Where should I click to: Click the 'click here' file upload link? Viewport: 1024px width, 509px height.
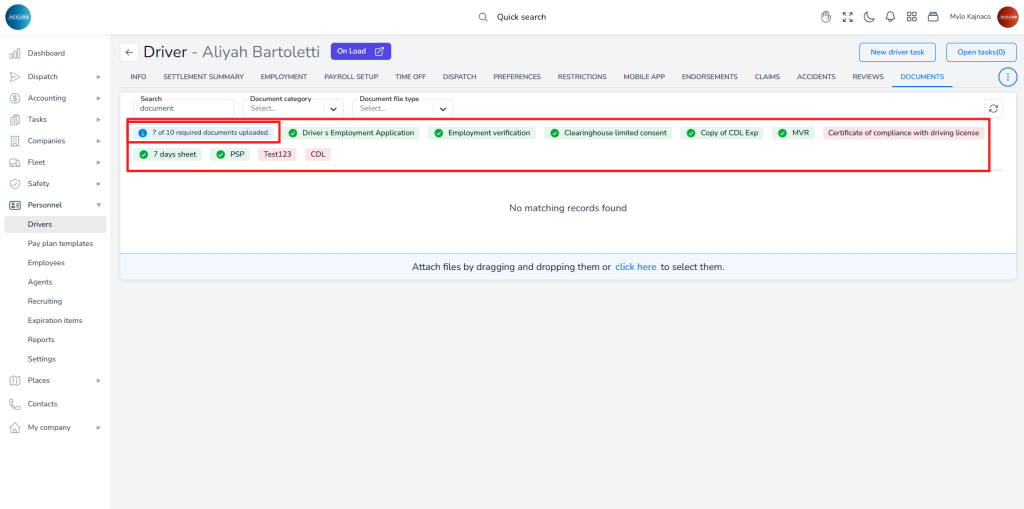pos(635,268)
